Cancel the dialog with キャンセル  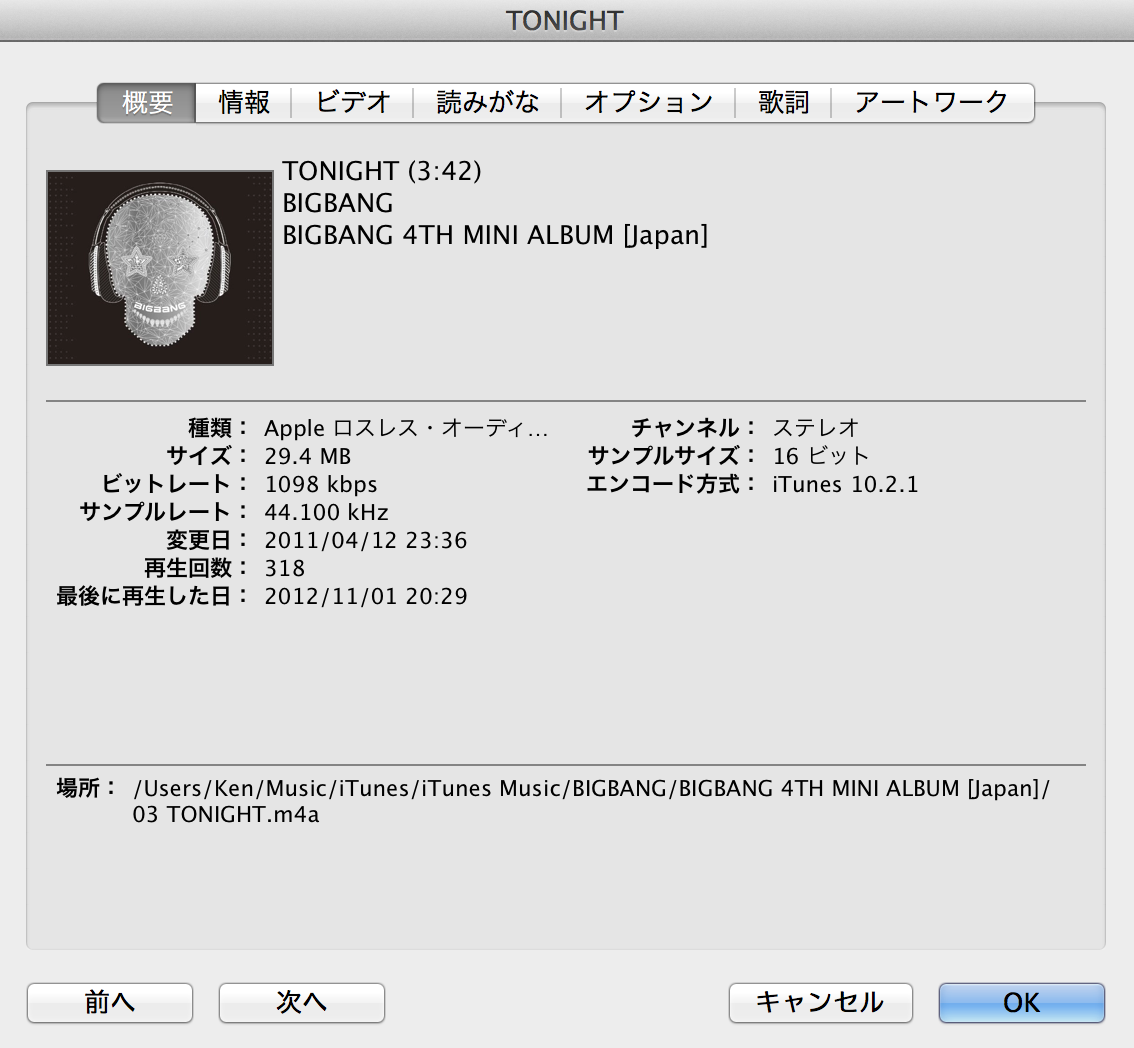point(820,1002)
